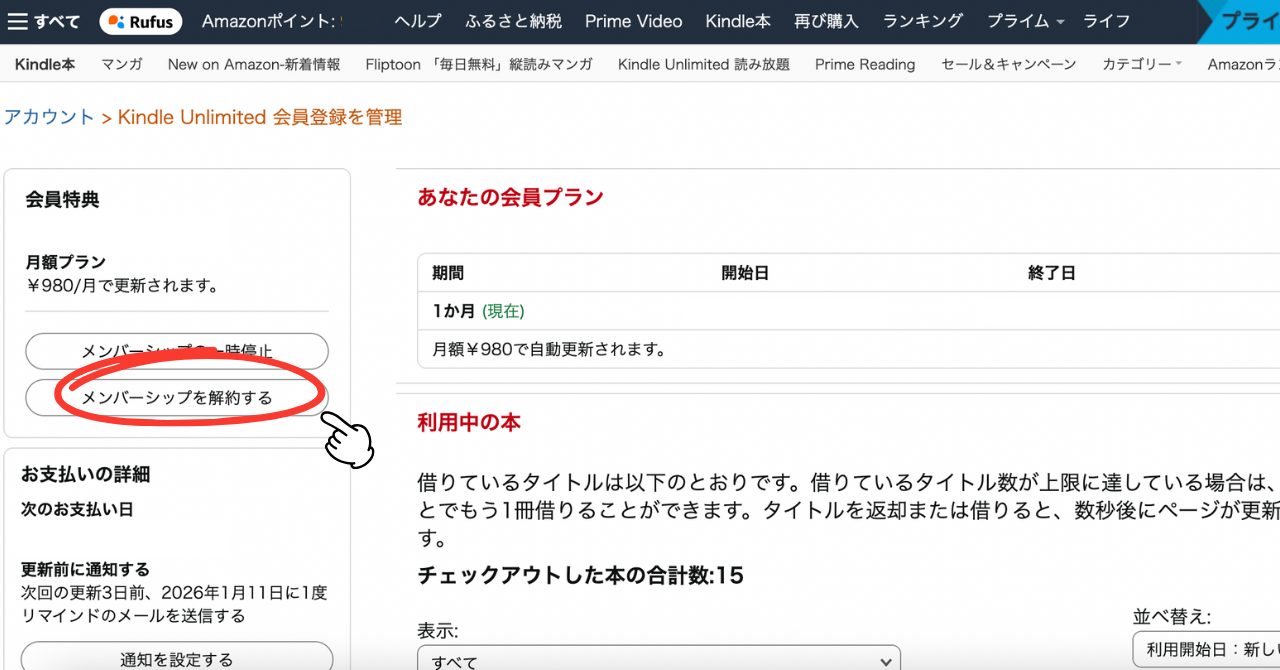Open ヘルプ in the top navigation
1280x670 pixels.
pos(418,21)
